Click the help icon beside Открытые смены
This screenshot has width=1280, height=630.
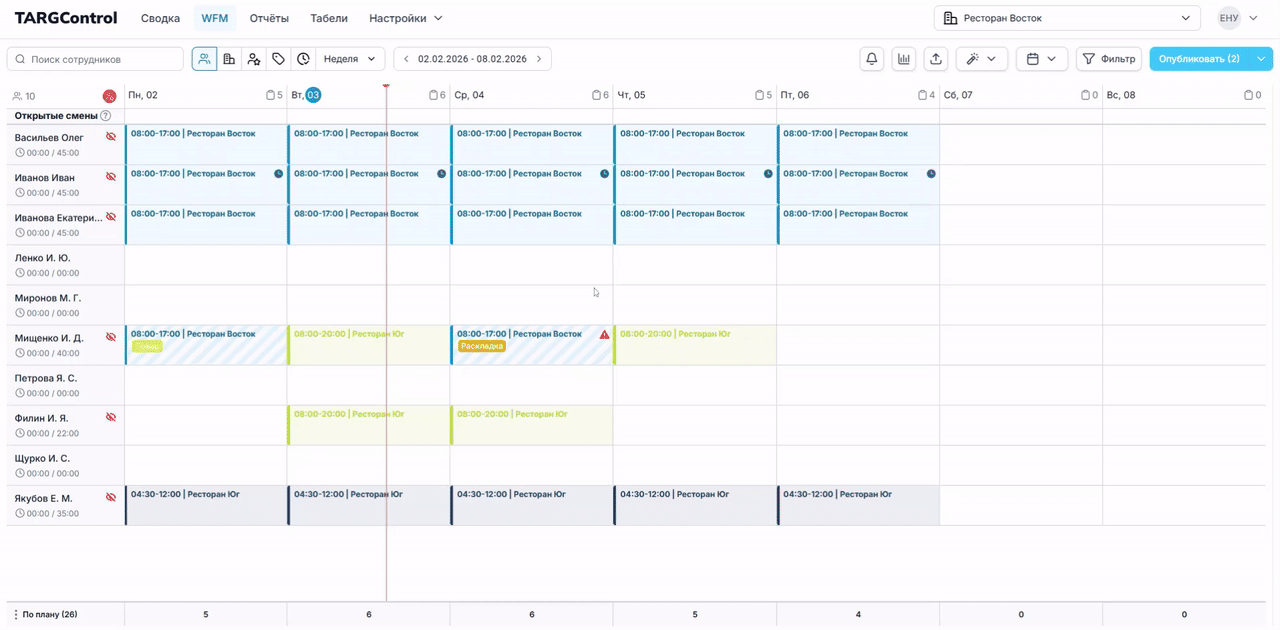(x=106, y=116)
